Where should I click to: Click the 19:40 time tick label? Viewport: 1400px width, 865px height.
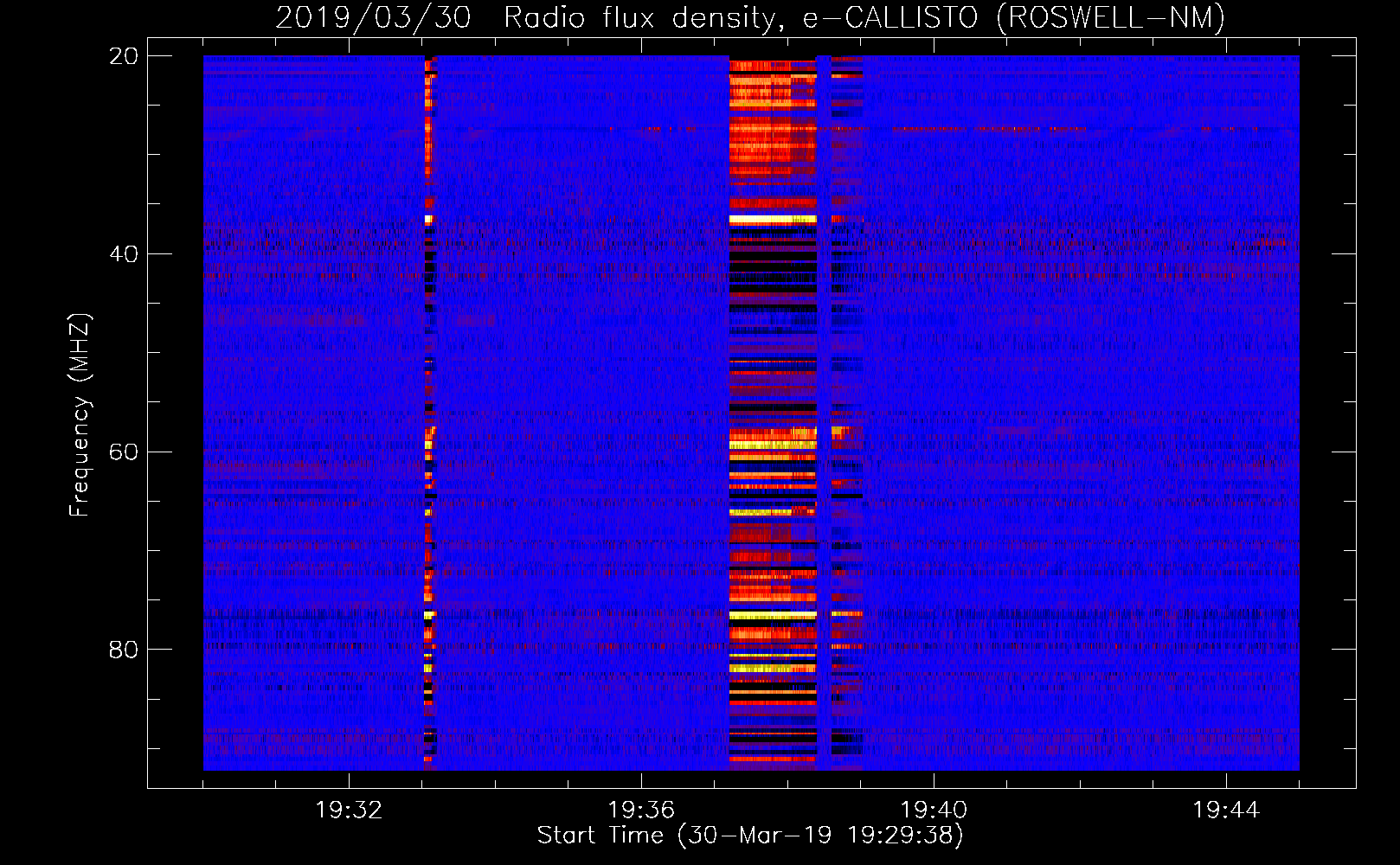[934, 811]
